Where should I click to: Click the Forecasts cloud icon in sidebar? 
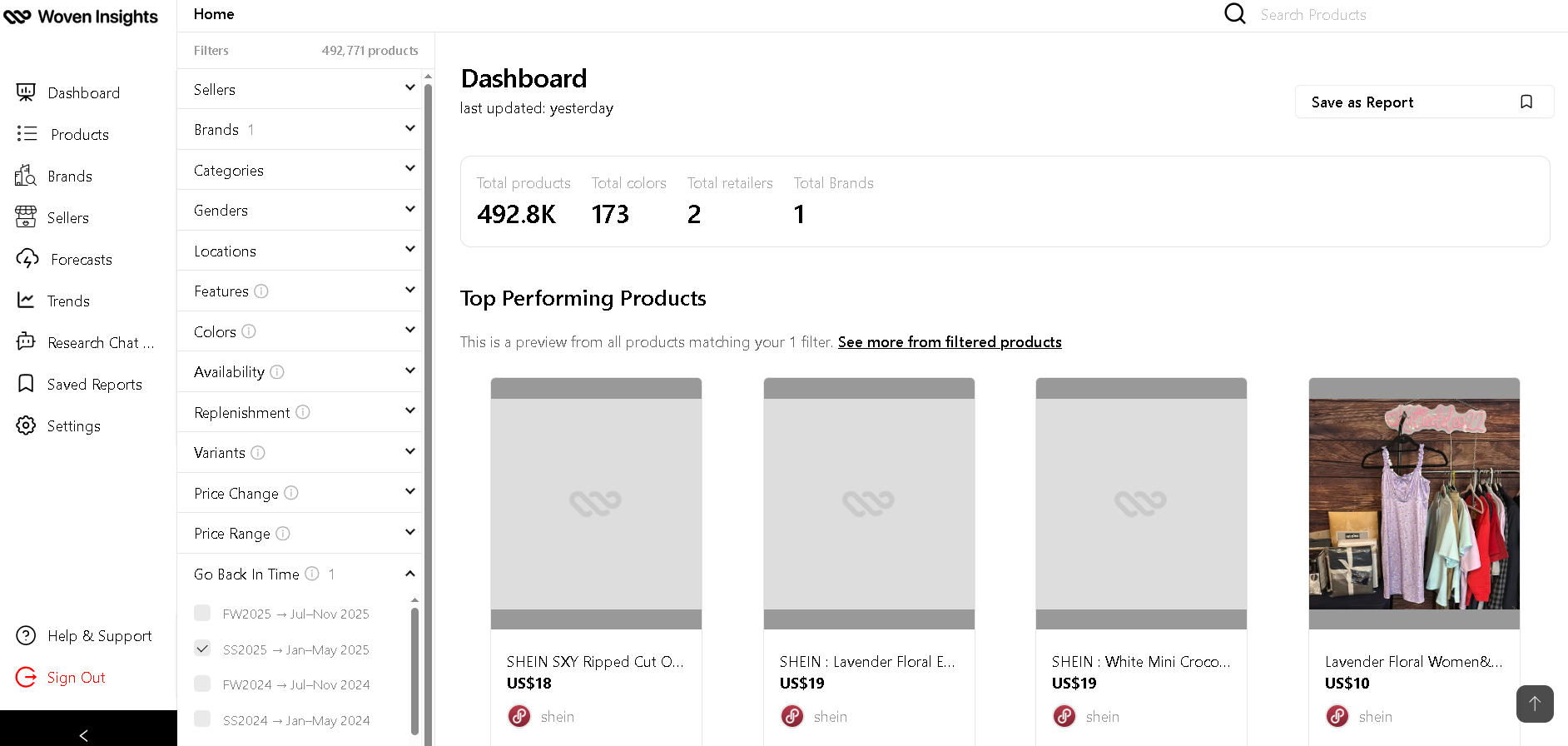click(x=27, y=259)
